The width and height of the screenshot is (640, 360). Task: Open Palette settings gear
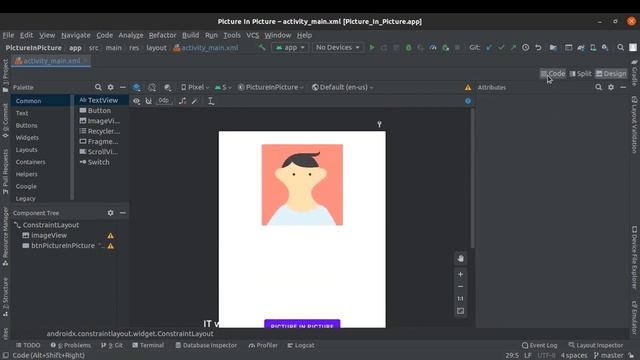[111, 87]
